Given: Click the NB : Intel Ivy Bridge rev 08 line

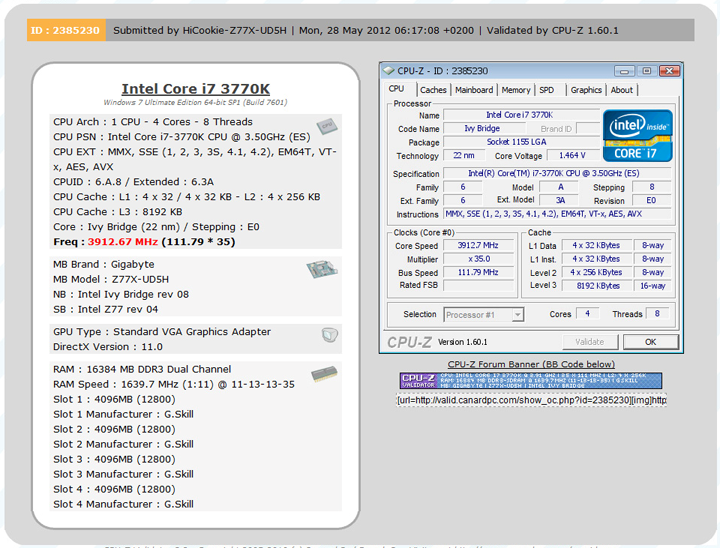Looking at the screenshot, I should point(121,294).
